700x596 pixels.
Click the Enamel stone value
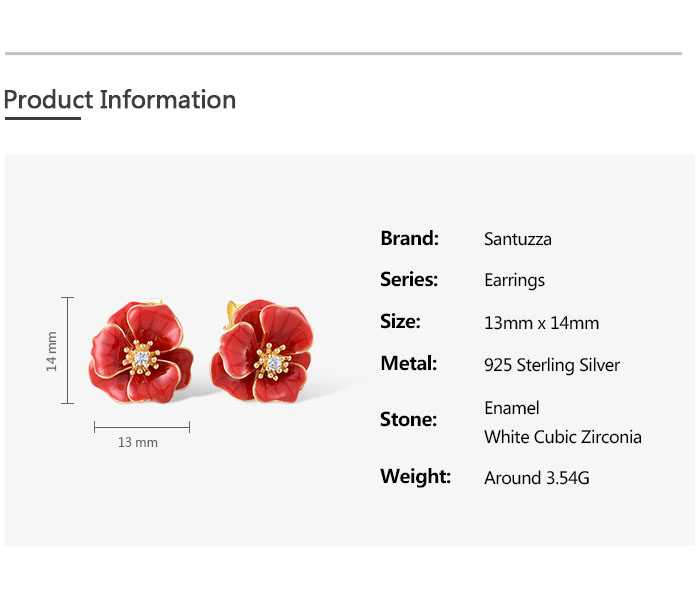pos(511,407)
